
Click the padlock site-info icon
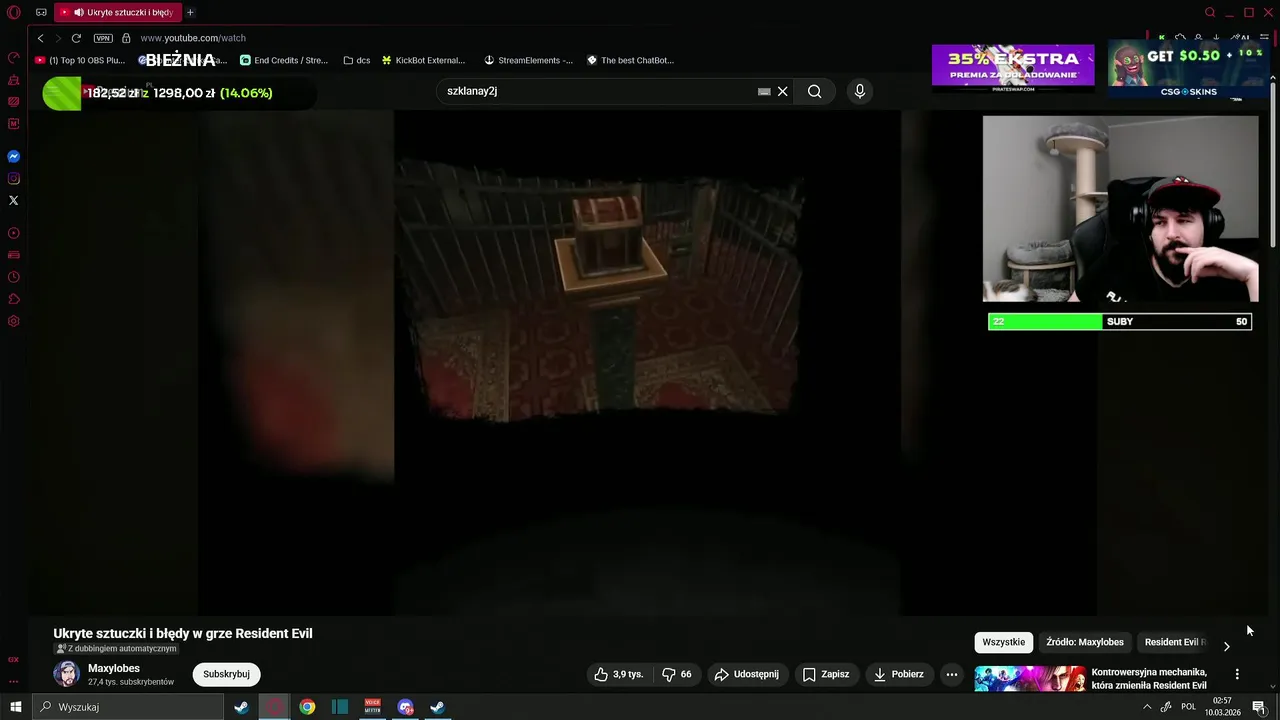126,38
